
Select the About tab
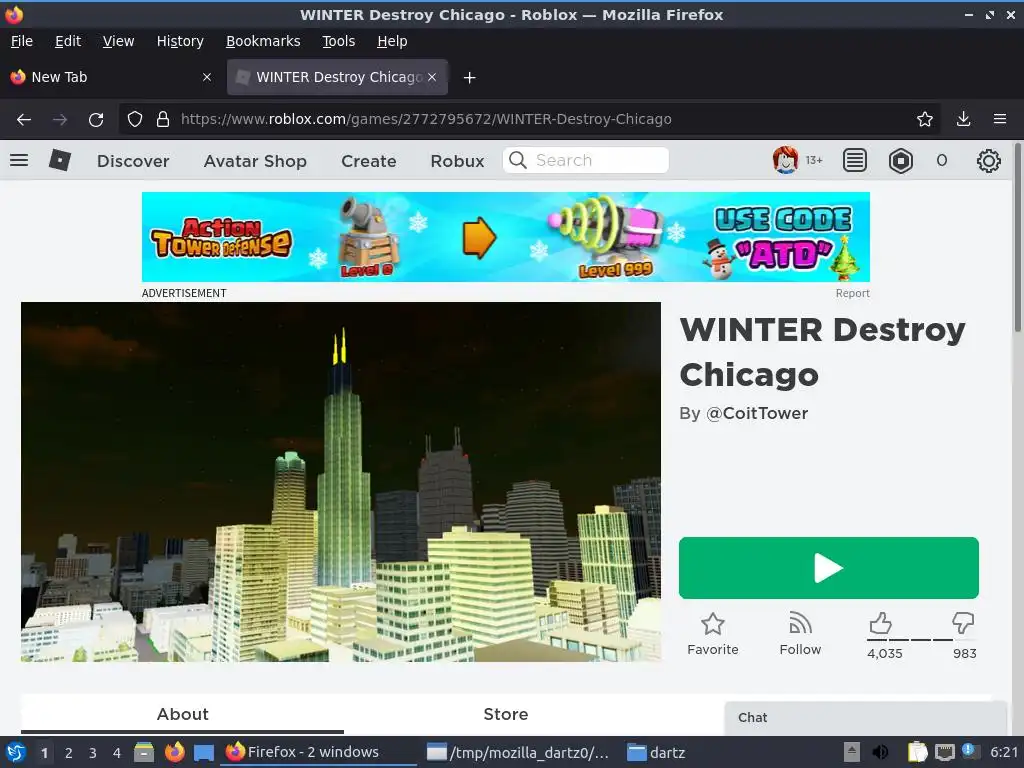coord(182,714)
